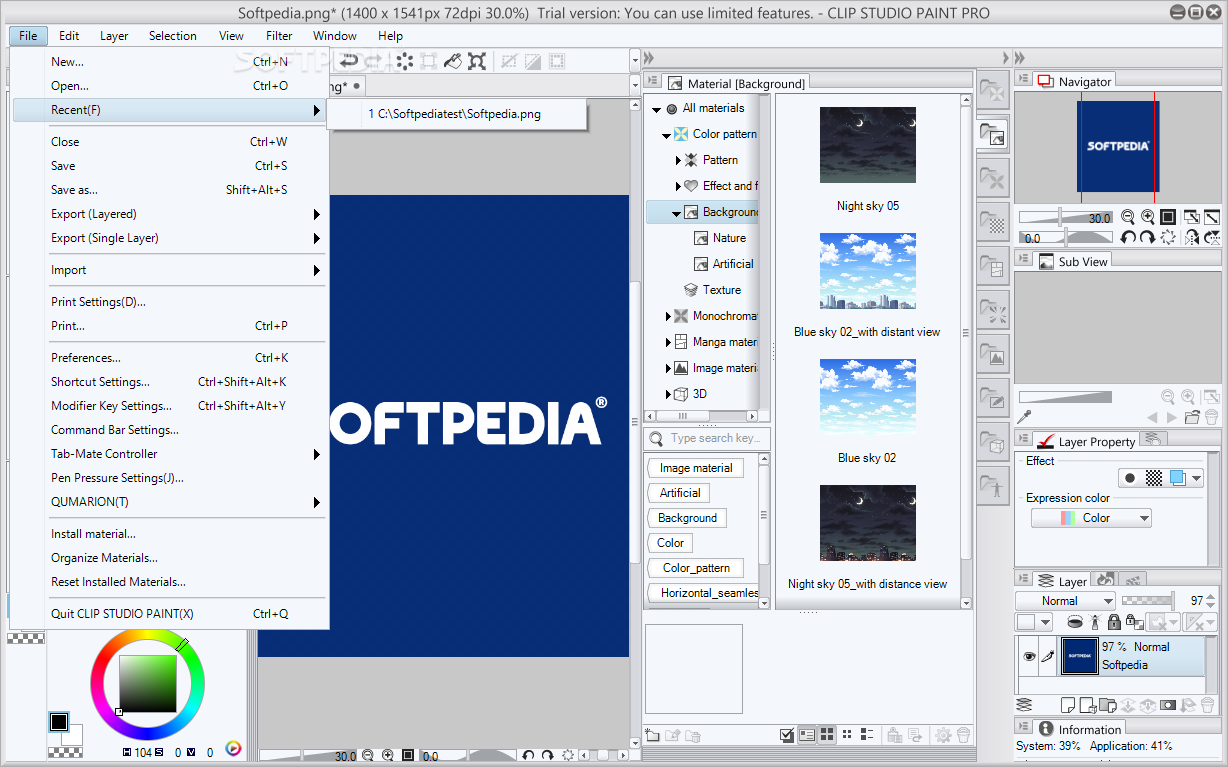Switch to the Sub View tab

pos(1073,261)
